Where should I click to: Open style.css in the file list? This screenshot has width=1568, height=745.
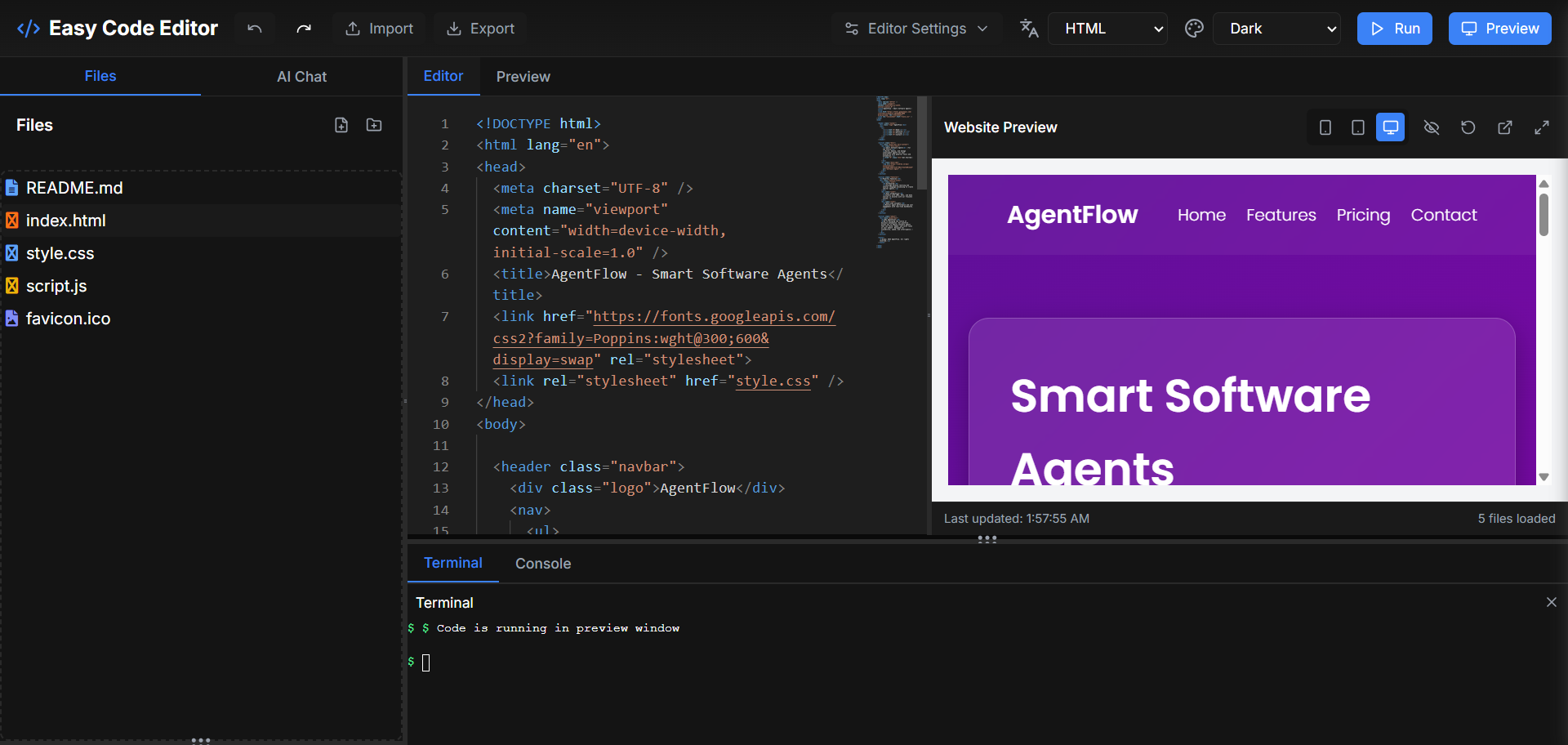coord(201,253)
